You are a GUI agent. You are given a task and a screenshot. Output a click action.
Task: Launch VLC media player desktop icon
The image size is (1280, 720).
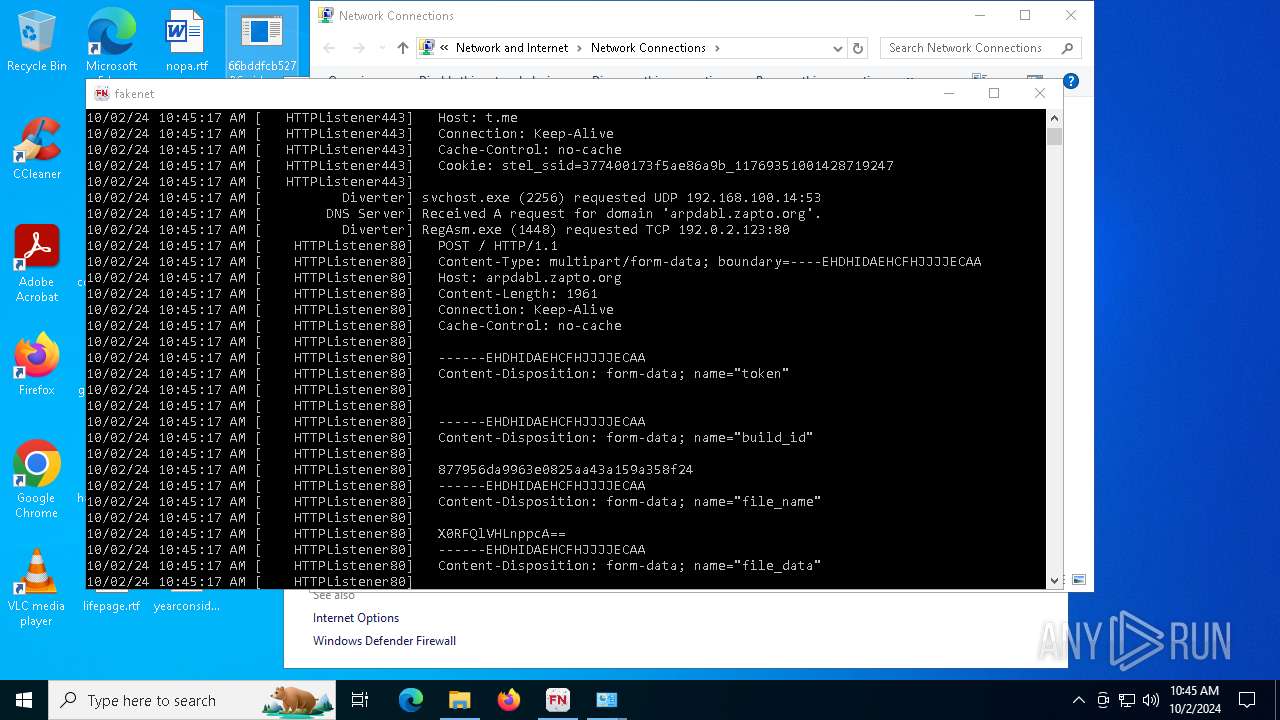(x=37, y=588)
